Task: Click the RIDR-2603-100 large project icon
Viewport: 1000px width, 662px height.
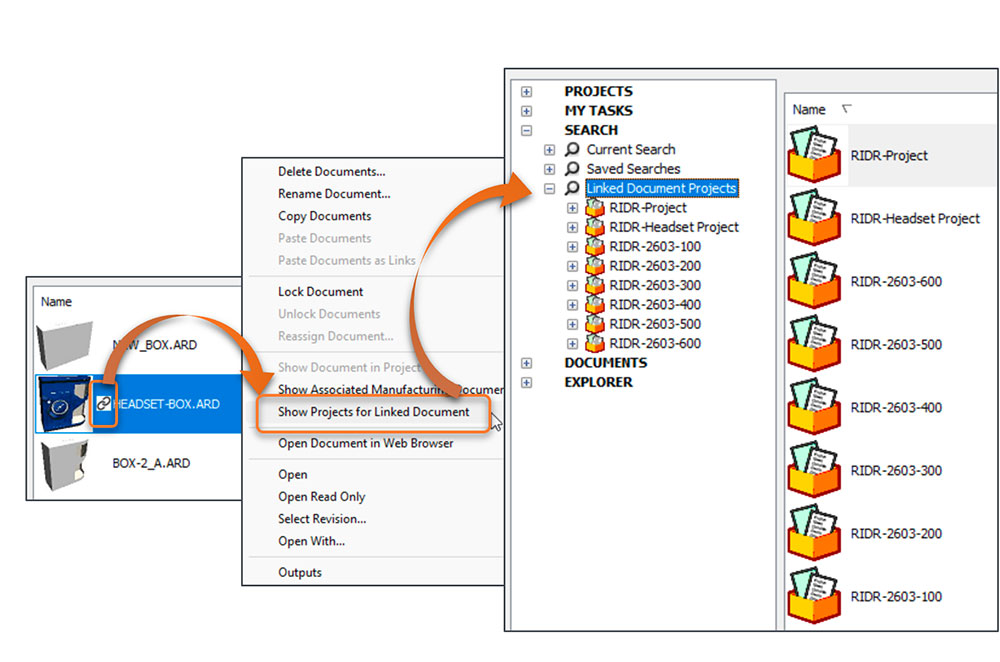Action: (813, 596)
